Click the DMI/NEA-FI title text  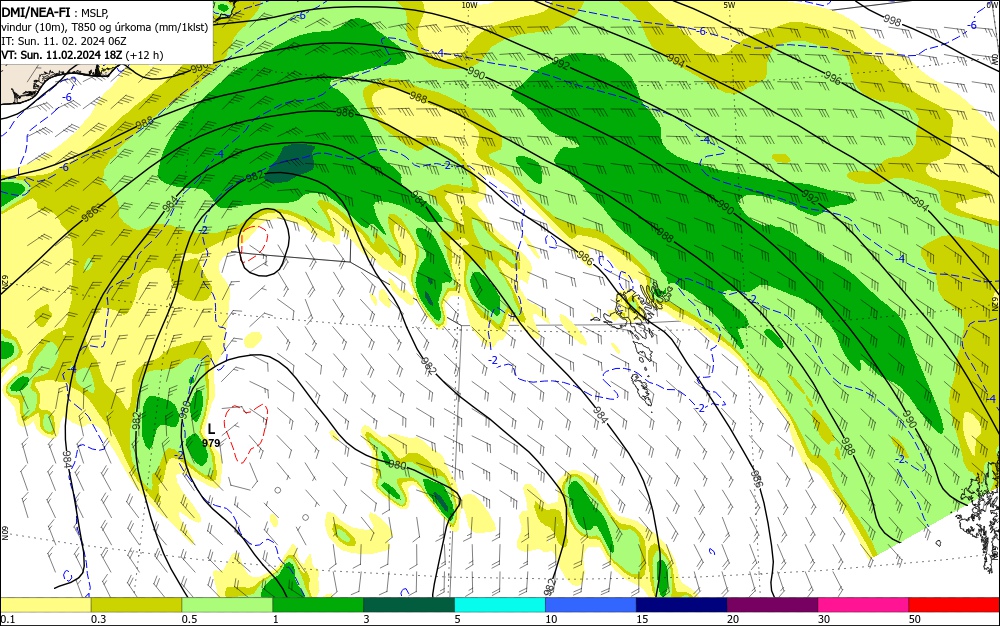tap(34, 11)
